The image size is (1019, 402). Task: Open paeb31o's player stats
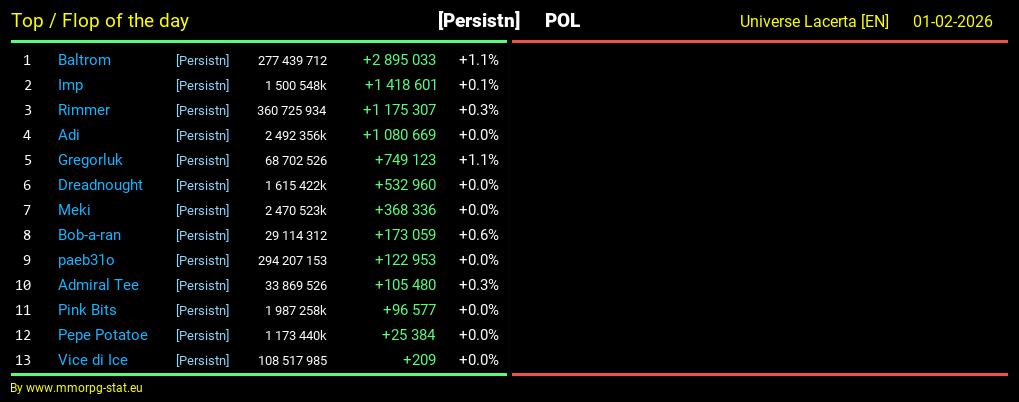[x=86, y=260]
